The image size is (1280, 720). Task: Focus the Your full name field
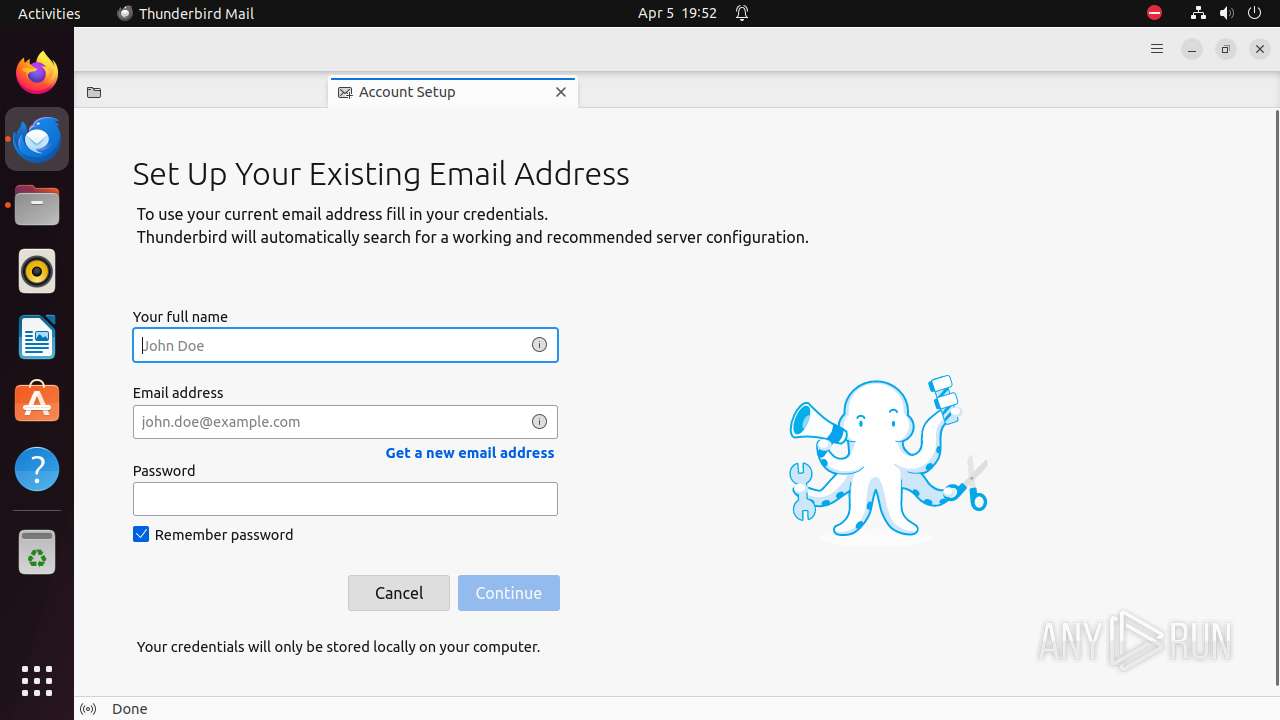(x=345, y=345)
